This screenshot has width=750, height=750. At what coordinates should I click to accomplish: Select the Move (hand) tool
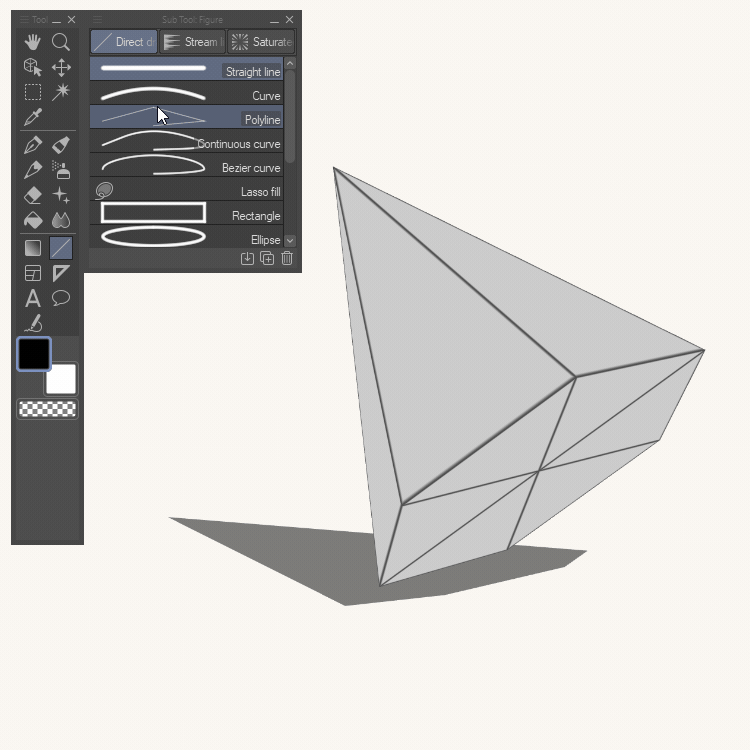click(33, 42)
